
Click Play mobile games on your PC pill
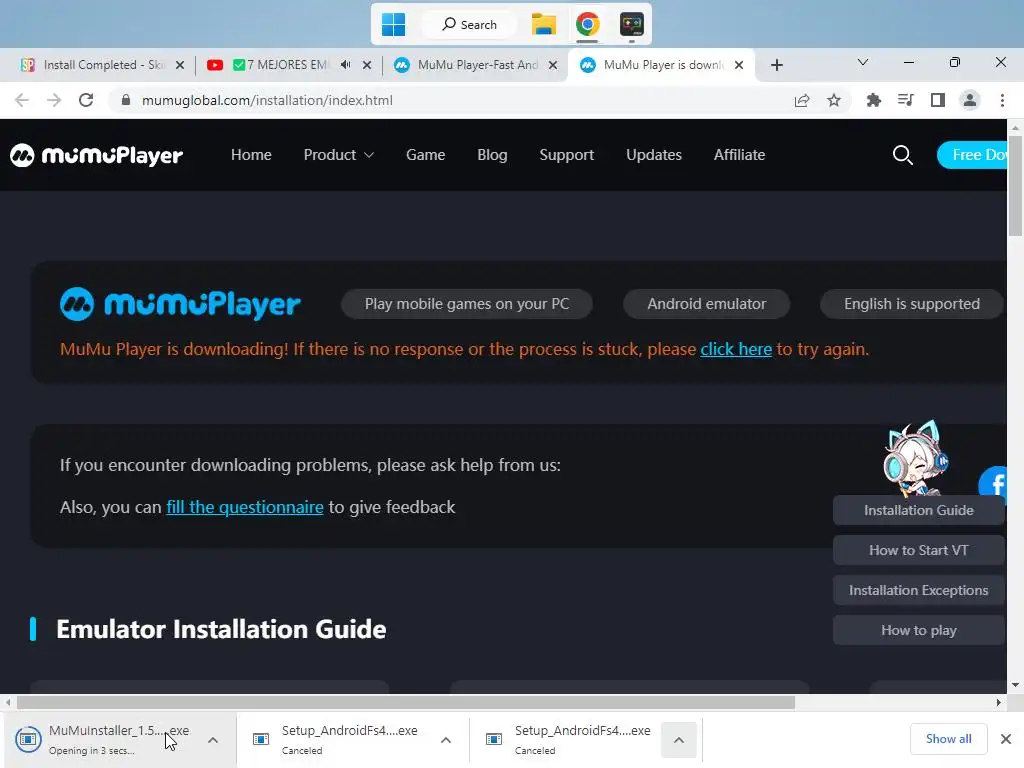(x=466, y=304)
